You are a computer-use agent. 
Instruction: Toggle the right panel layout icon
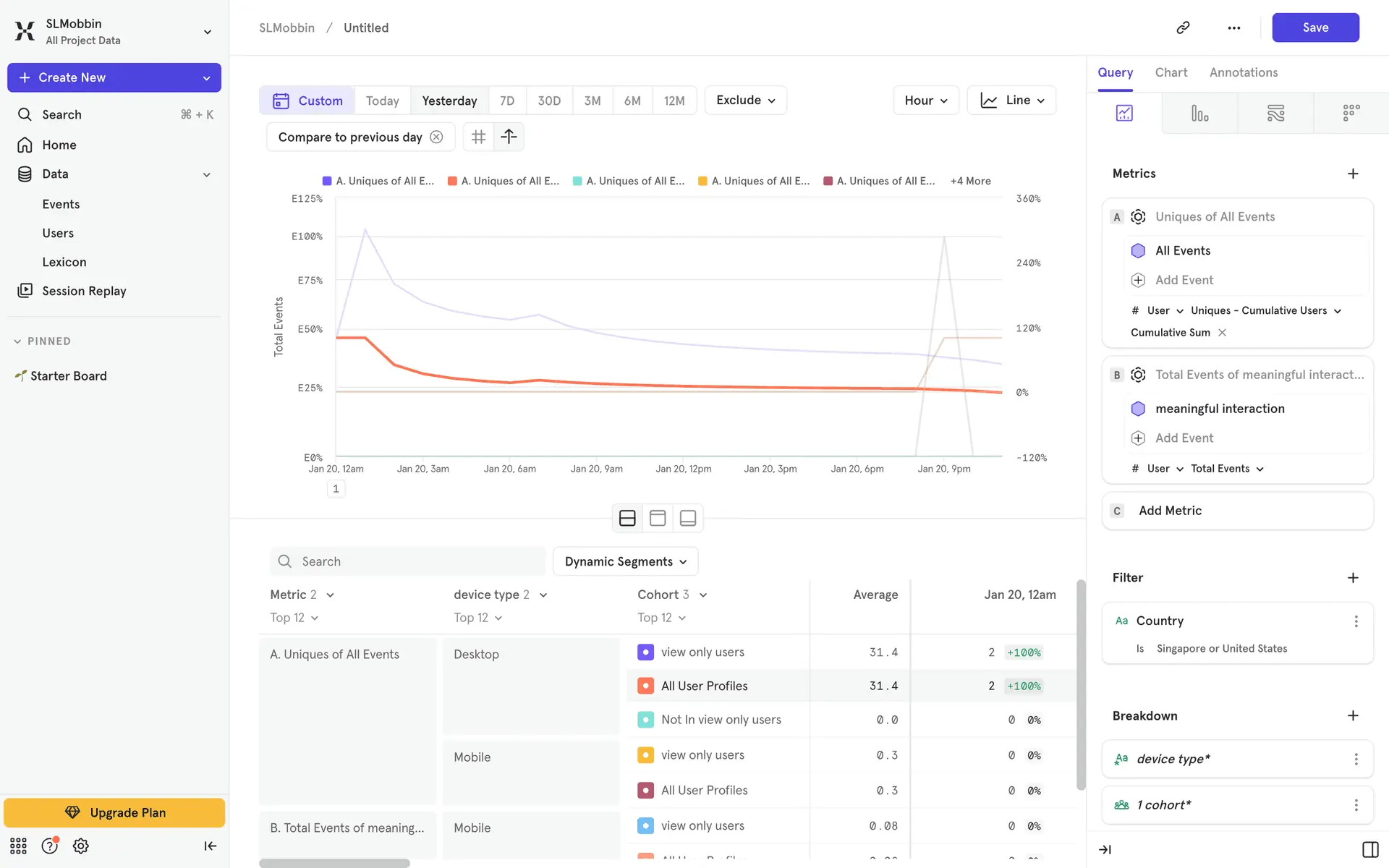[1369, 849]
